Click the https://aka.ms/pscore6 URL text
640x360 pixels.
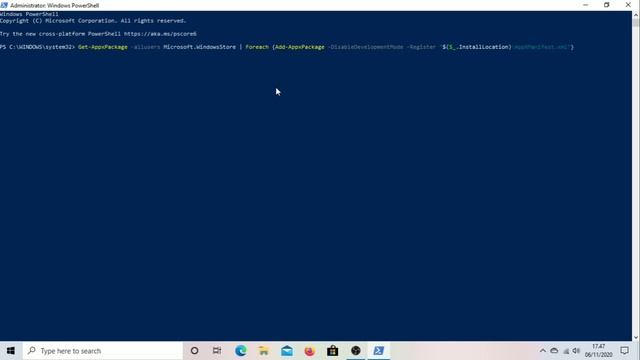point(160,34)
